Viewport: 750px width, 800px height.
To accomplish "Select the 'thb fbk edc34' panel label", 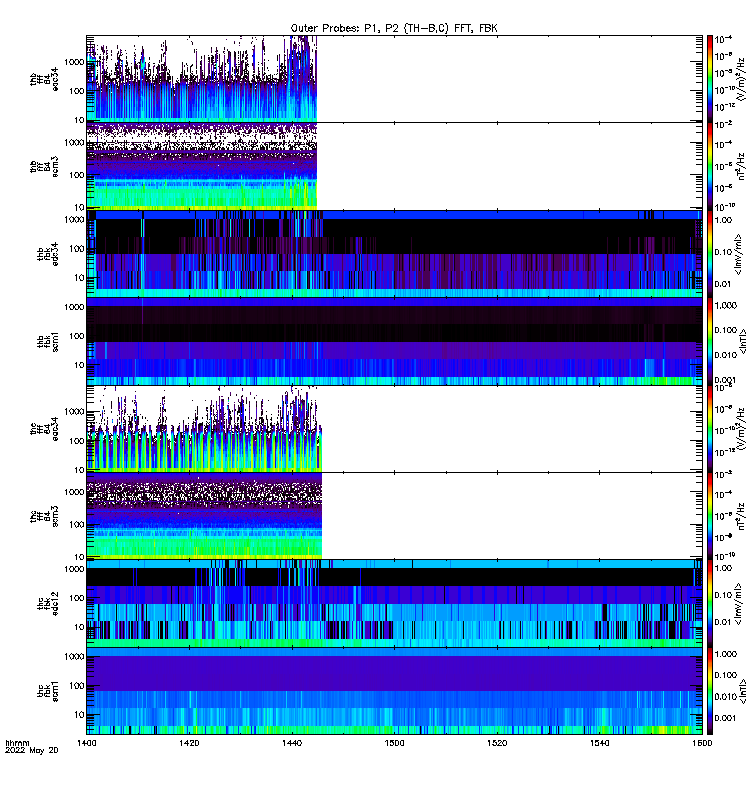I will click(x=48, y=254).
